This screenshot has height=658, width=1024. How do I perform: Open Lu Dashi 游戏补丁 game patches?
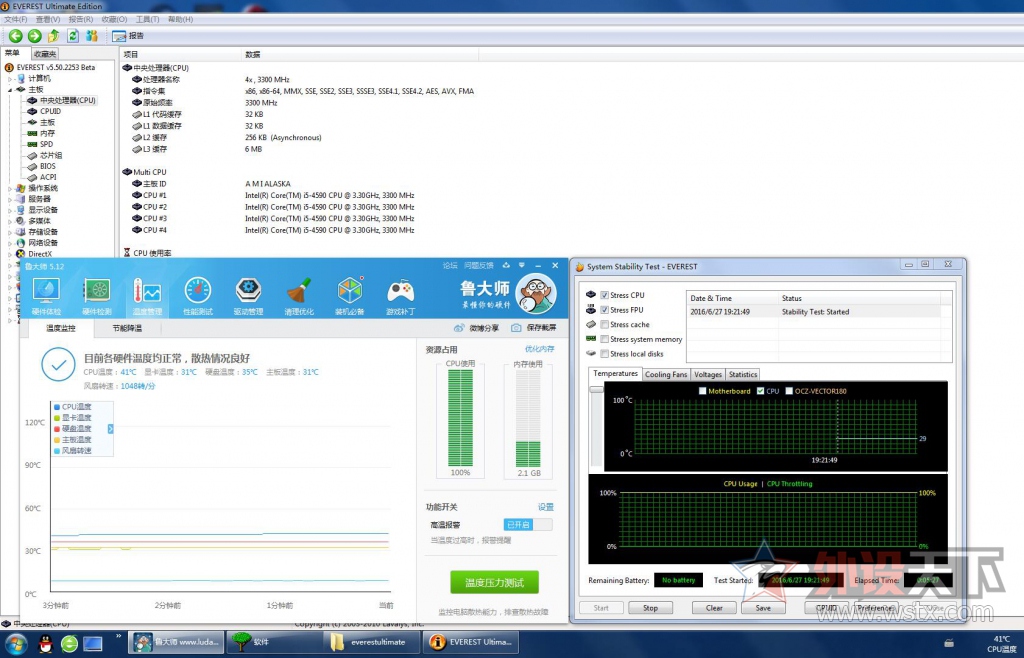click(400, 296)
